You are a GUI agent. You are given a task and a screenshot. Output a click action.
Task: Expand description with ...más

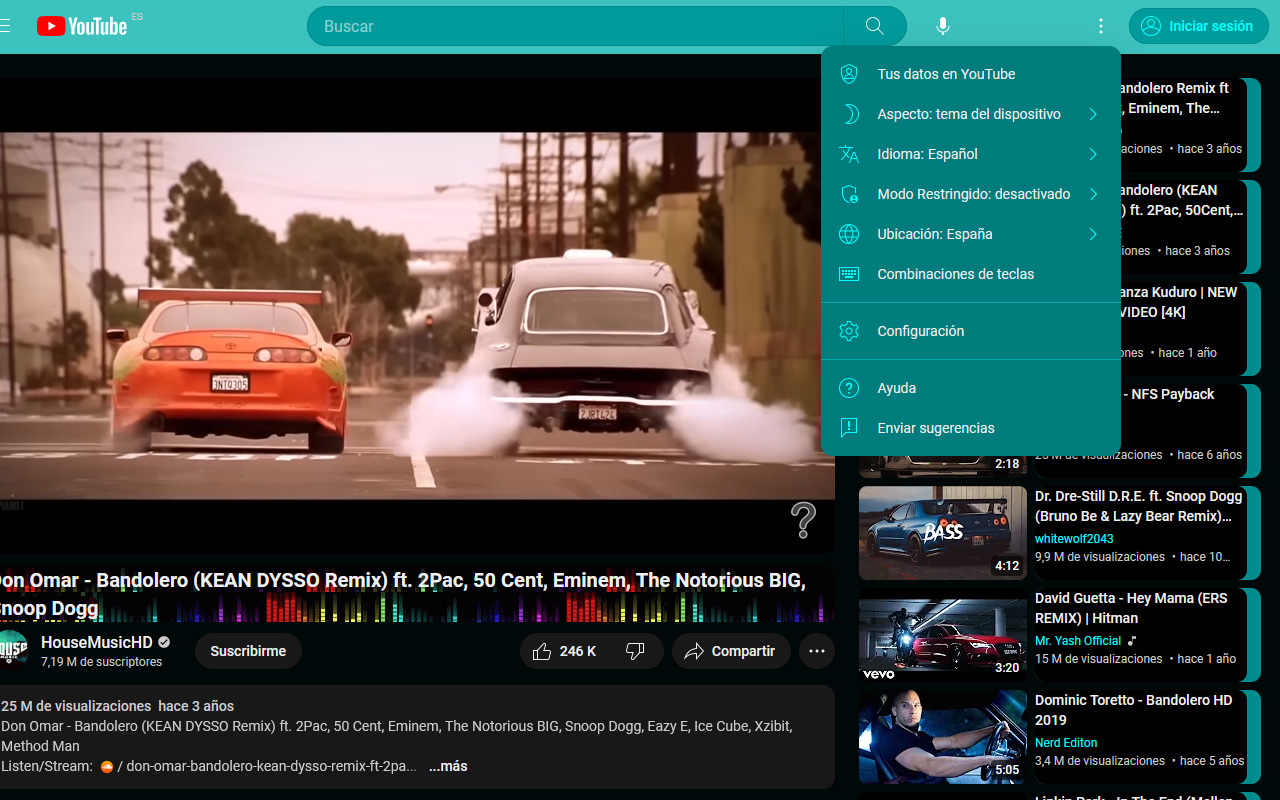pyautogui.click(x=448, y=766)
